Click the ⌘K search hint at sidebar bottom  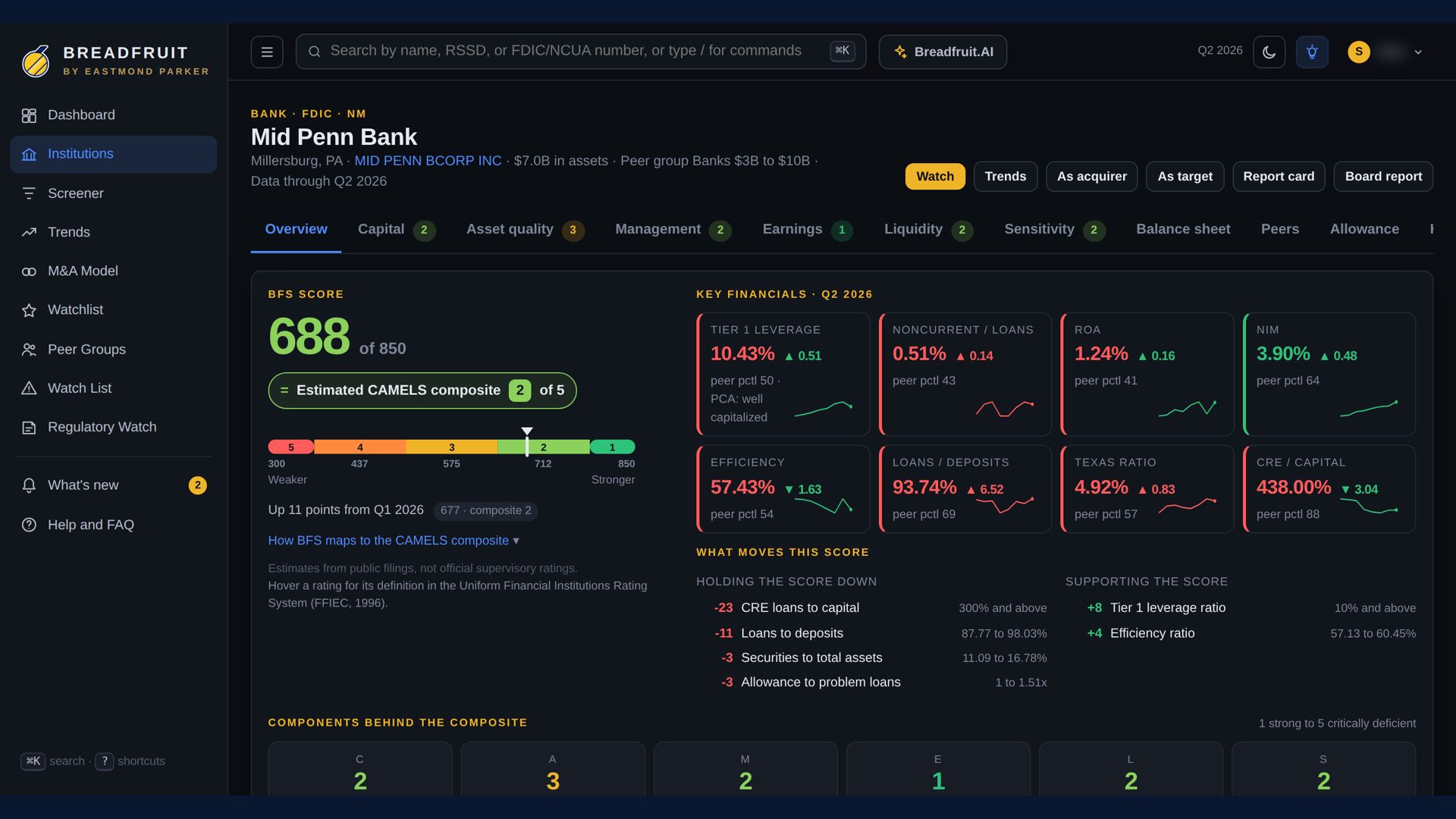point(33,761)
